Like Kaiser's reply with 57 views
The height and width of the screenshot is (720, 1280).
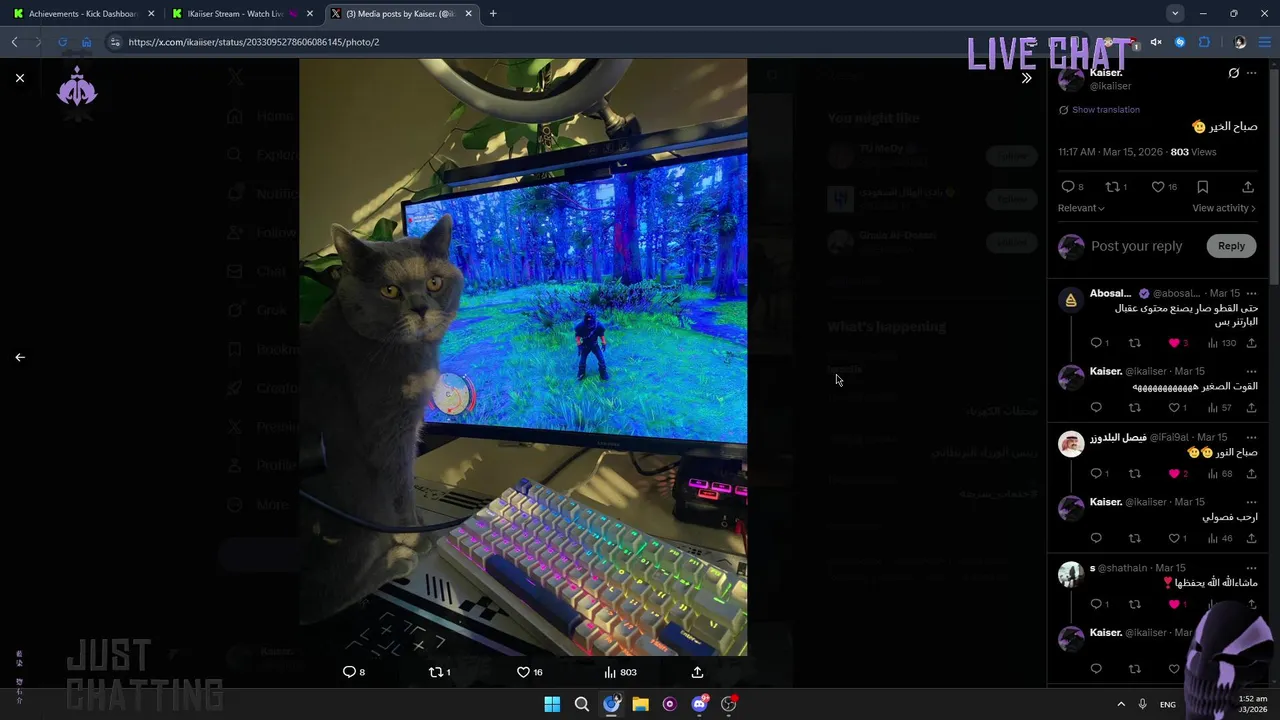pos(1174,408)
